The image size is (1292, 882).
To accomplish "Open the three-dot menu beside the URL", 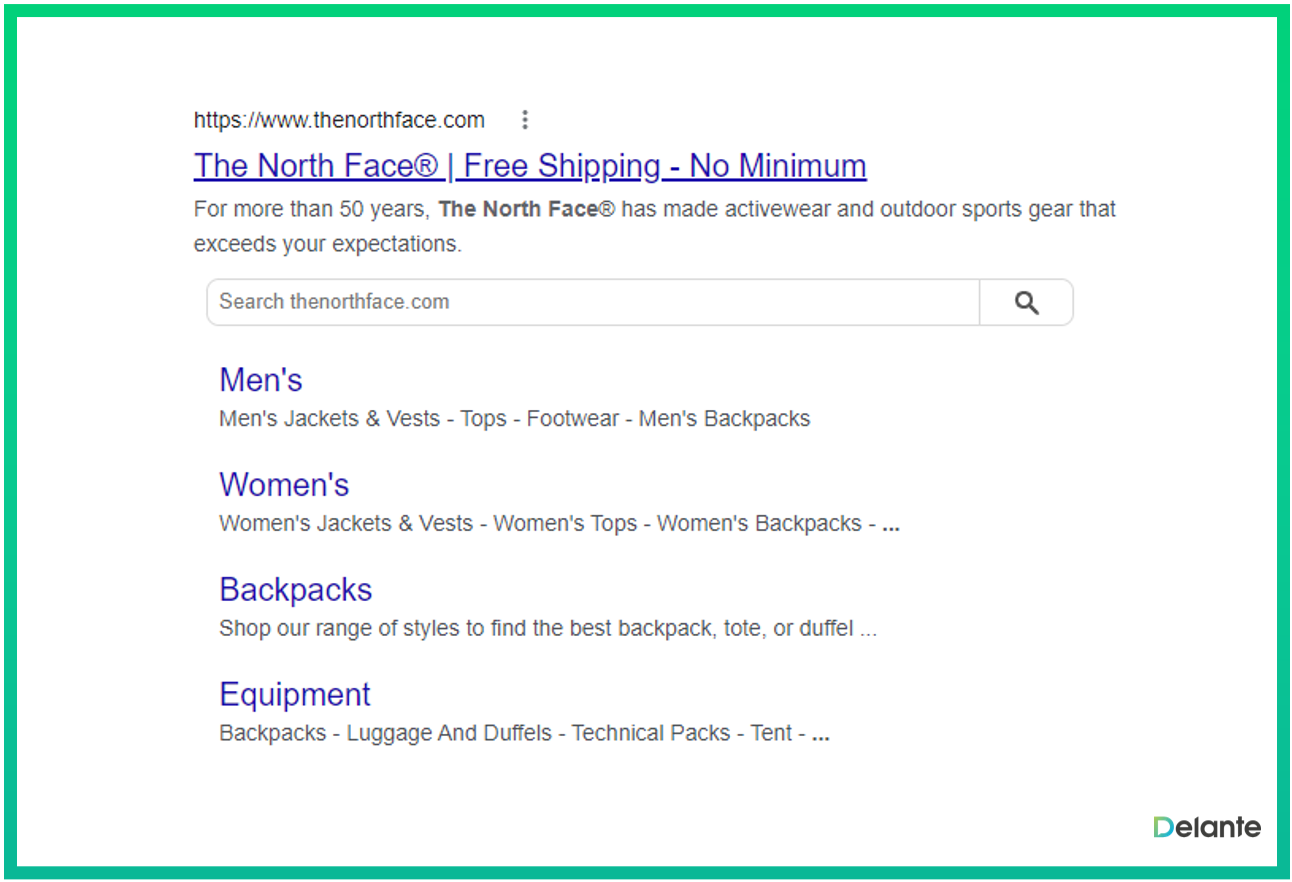I will [x=525, y=120].
